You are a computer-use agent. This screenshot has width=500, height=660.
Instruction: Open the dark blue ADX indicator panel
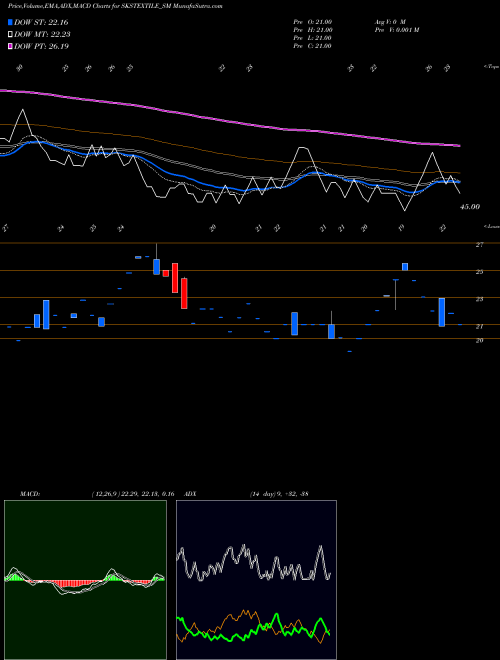256,580
